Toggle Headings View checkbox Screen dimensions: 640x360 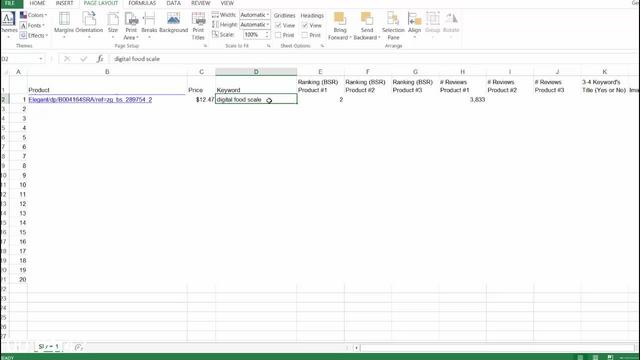[x=304, y=25]
